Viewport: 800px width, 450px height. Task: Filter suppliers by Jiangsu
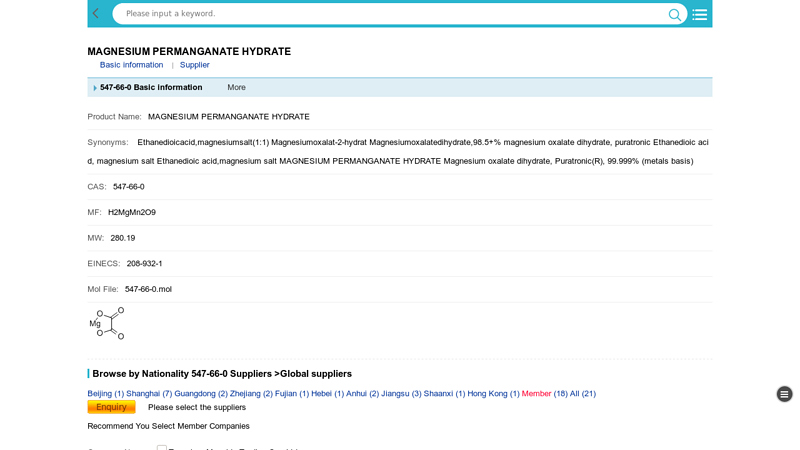point(401,394)
